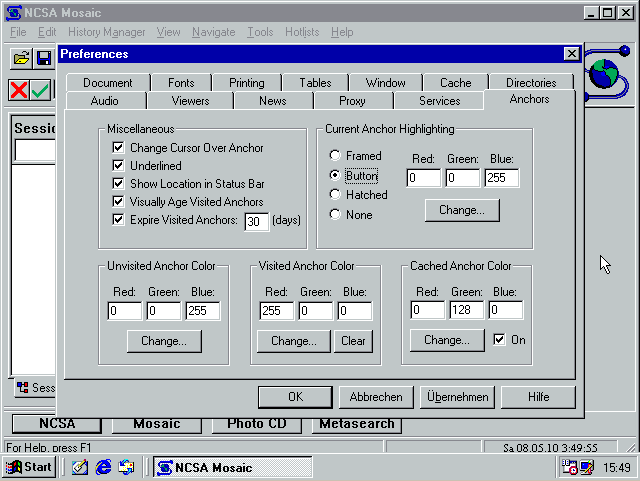Image resolution: width=640 pixels, height=481 pixels.
Task: Open the File menu
Action: (18, 32)
